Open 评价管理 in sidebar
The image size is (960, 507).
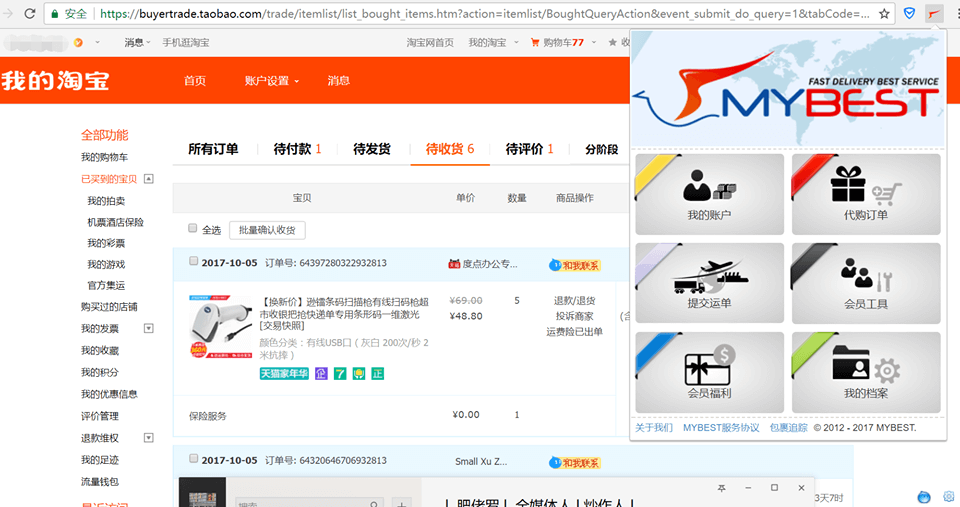coord(100,416)
